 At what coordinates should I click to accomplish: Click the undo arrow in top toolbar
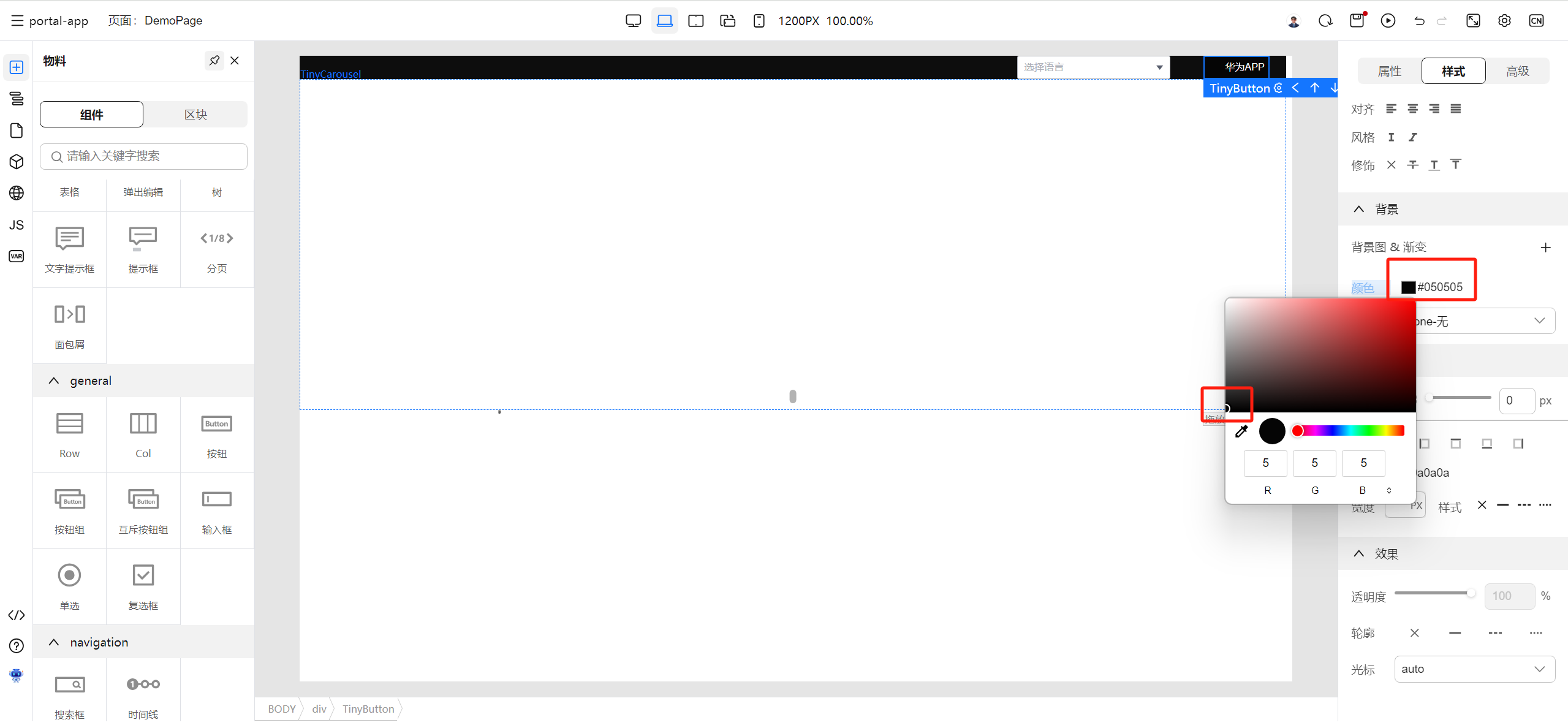coord(1419,21)
